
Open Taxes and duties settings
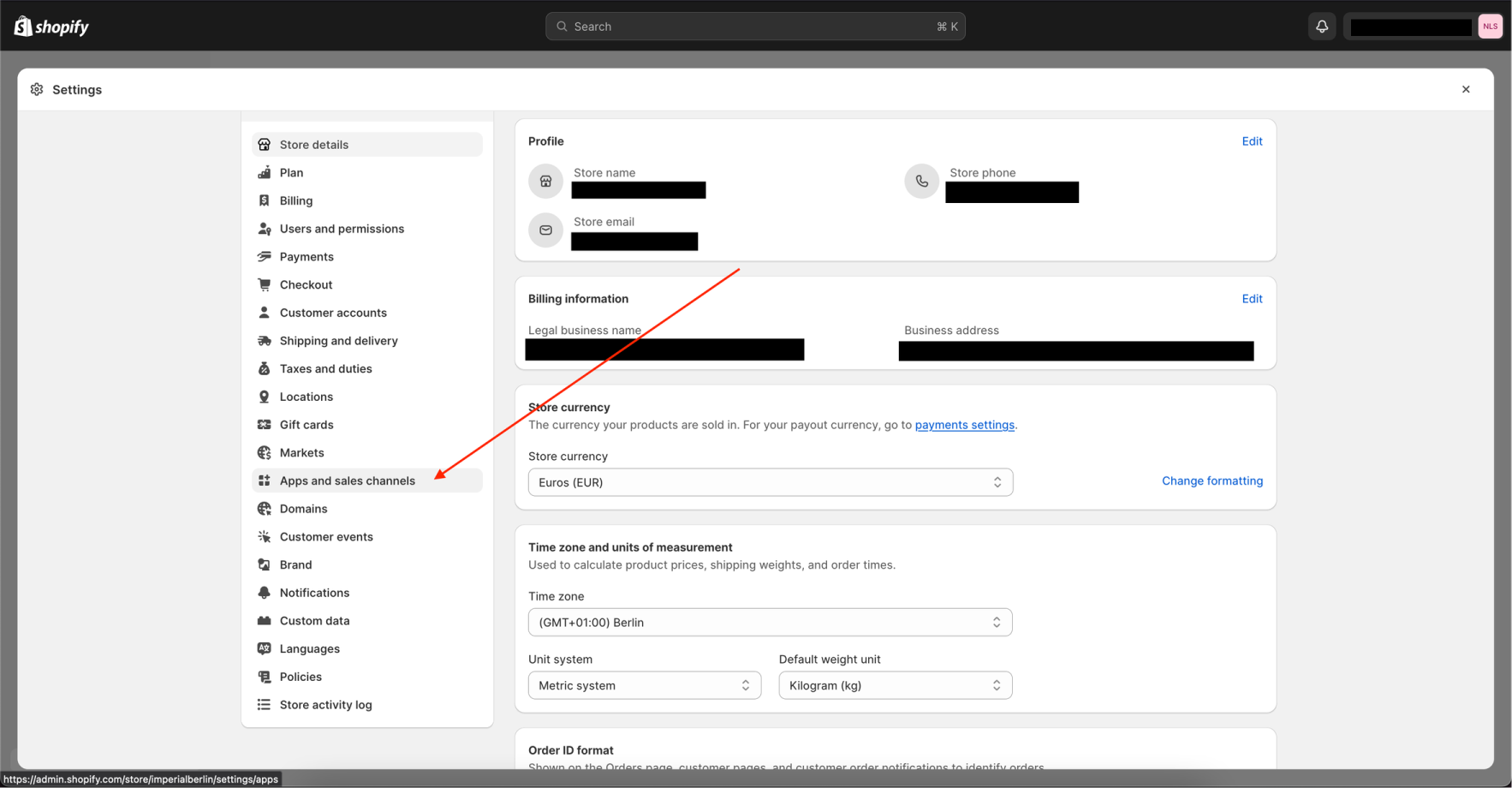(325, 368)
